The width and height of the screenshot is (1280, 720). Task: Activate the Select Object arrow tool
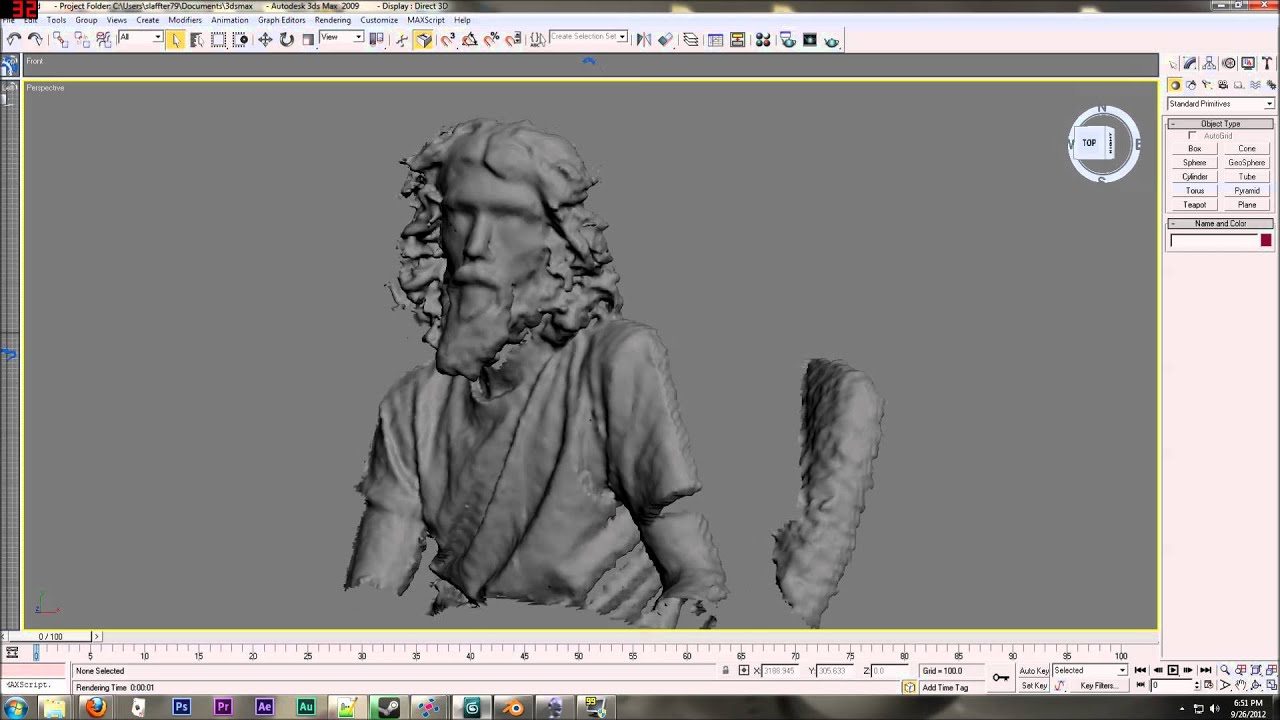176,40
